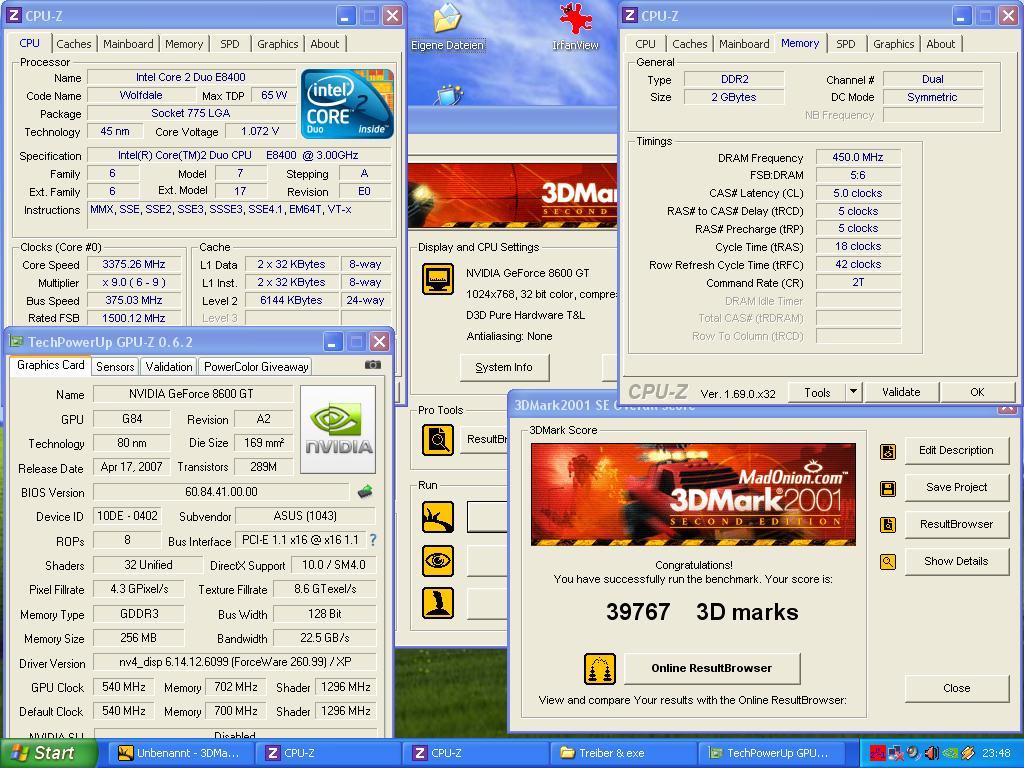Click the Pro Tools ResultBrowser magnifier icon
The width and height of the screenshot is (1024, 768).
(438, 440)
